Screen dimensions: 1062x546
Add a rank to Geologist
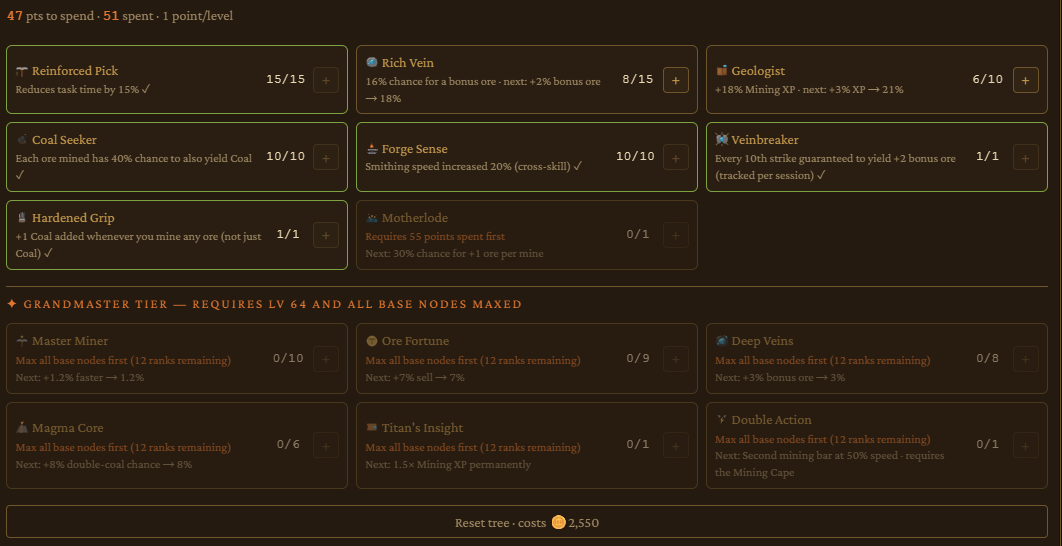coord(1025,80)
